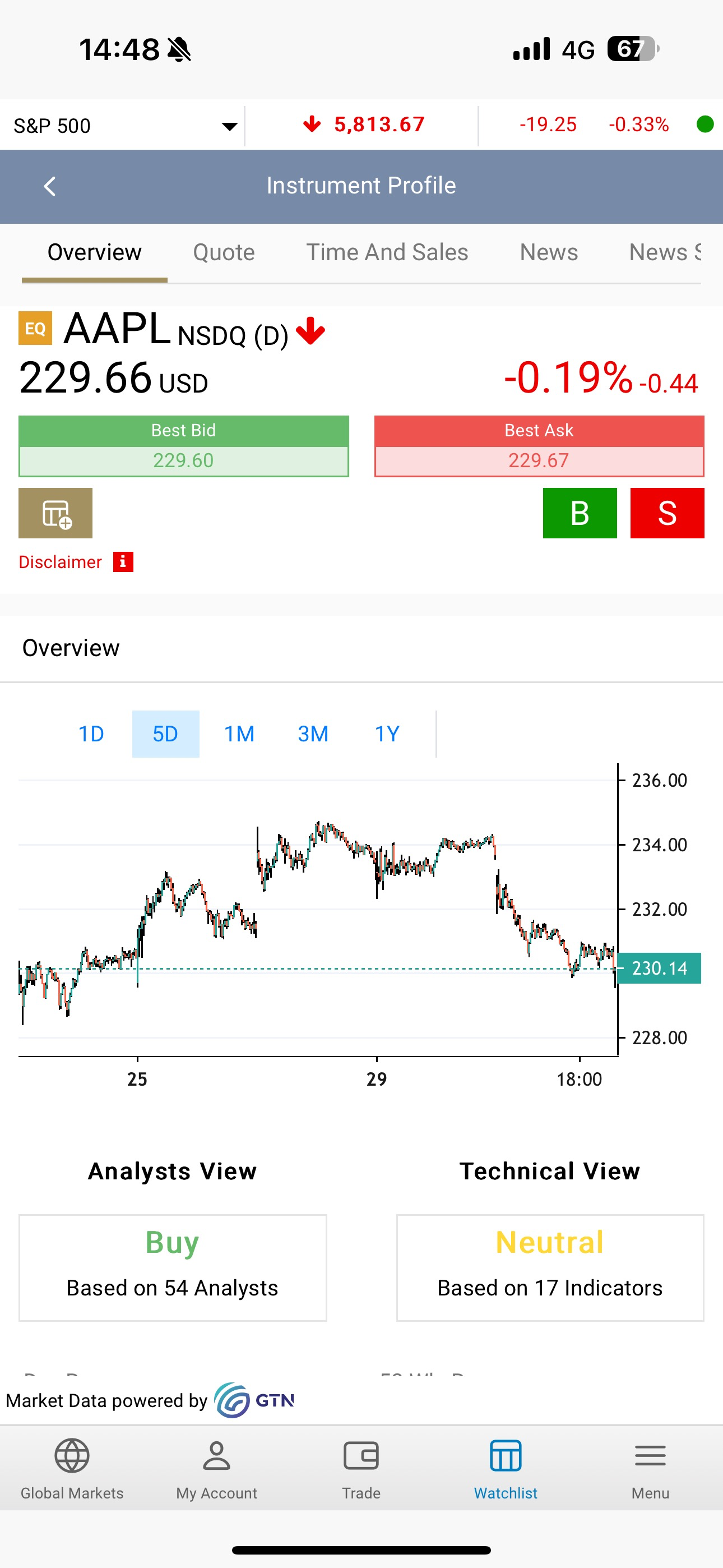The height and width of the screenshot is (1568, 723).
Task: Select the Best Bid 229.60 box
Action: pos(184,446)
